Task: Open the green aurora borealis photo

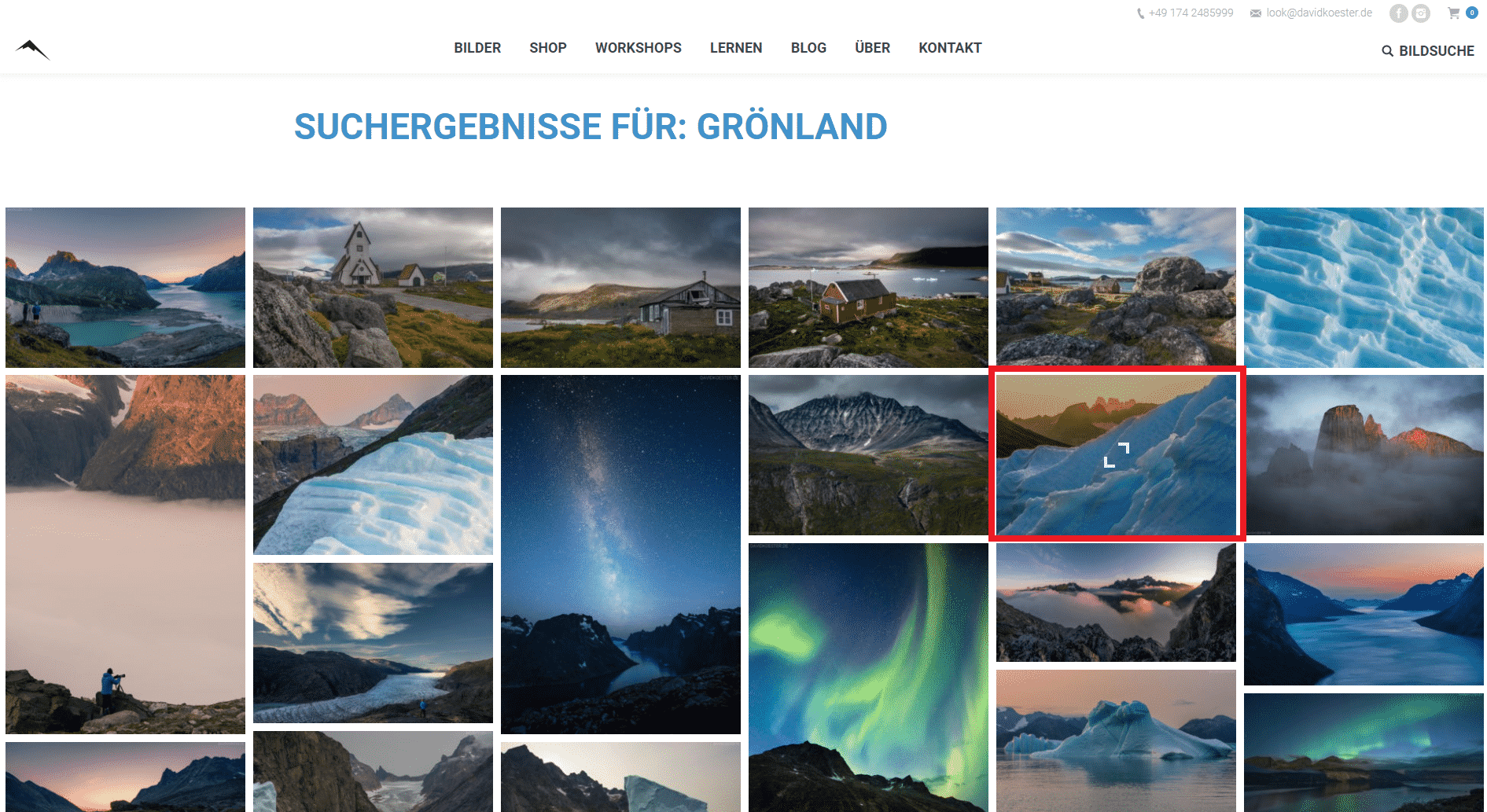Action: click(x=868, y=678)
